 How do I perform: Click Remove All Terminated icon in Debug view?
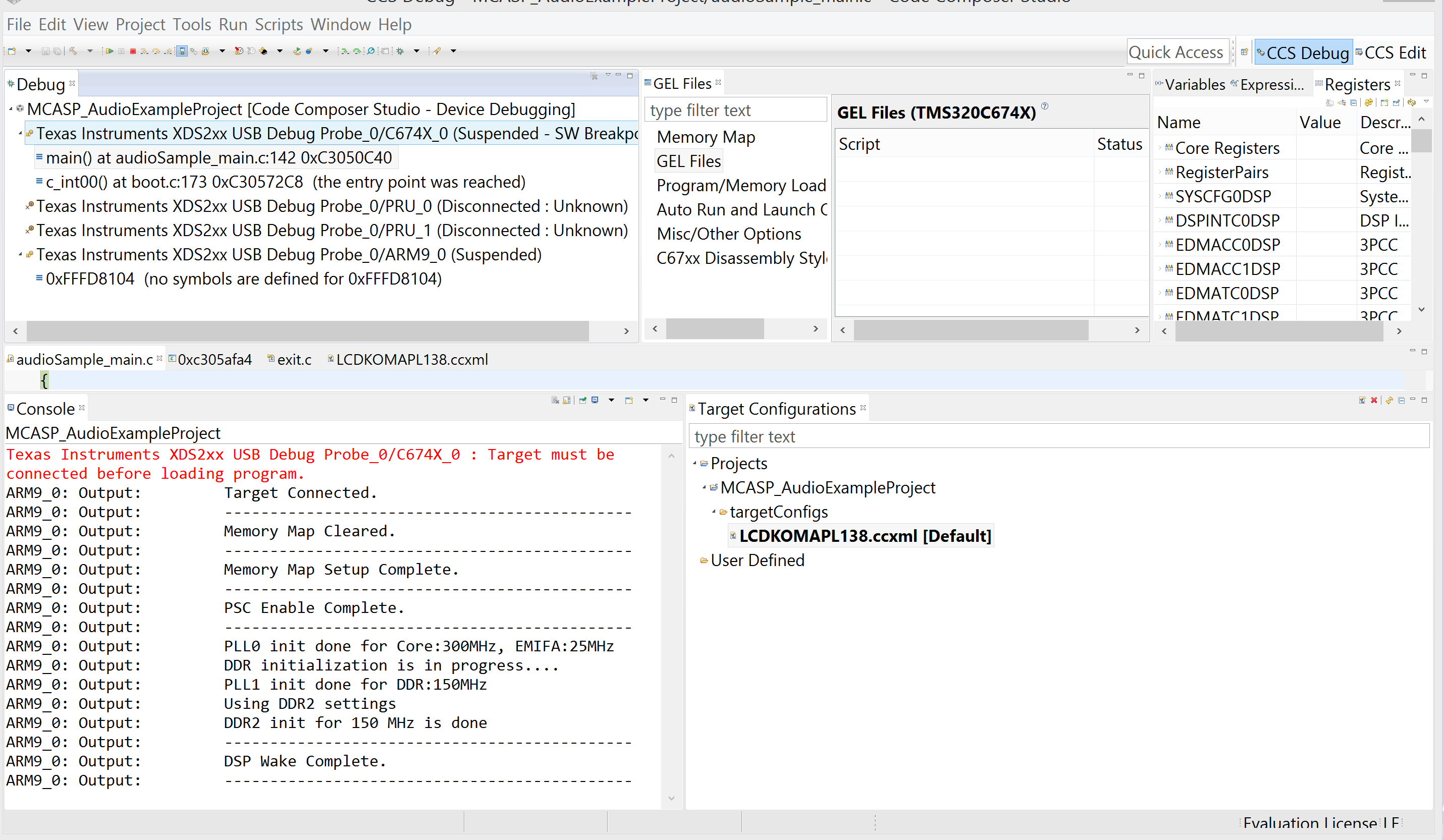(594, 76)
